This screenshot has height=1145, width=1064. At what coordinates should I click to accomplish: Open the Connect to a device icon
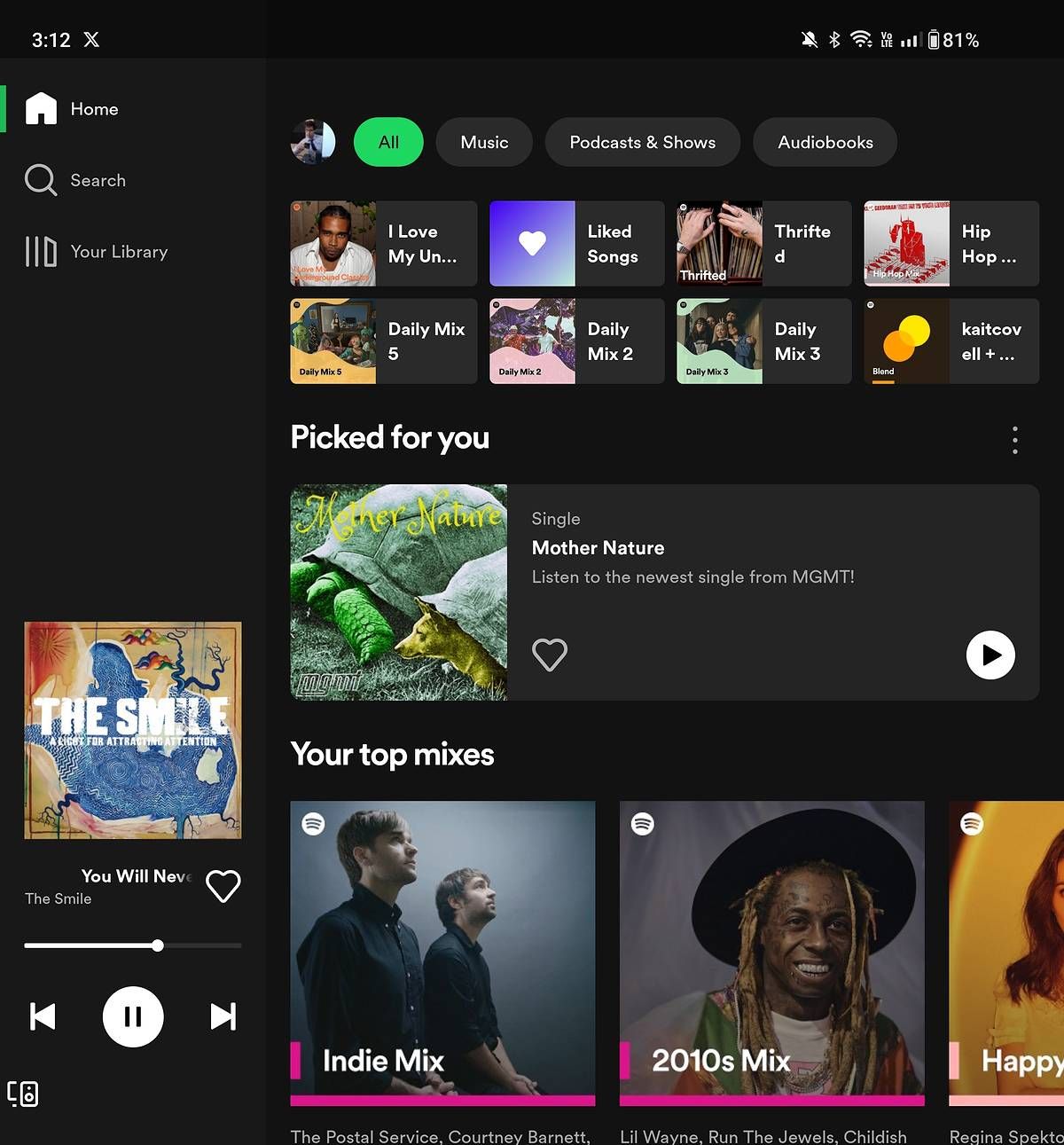pos(25,1094)
